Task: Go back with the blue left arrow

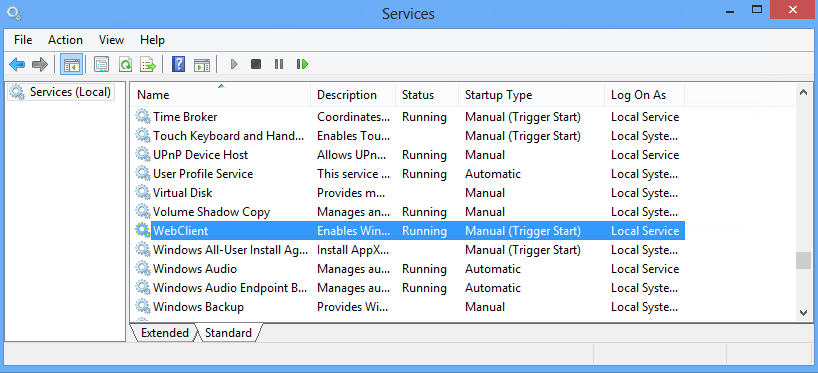Action: point(17,65)
